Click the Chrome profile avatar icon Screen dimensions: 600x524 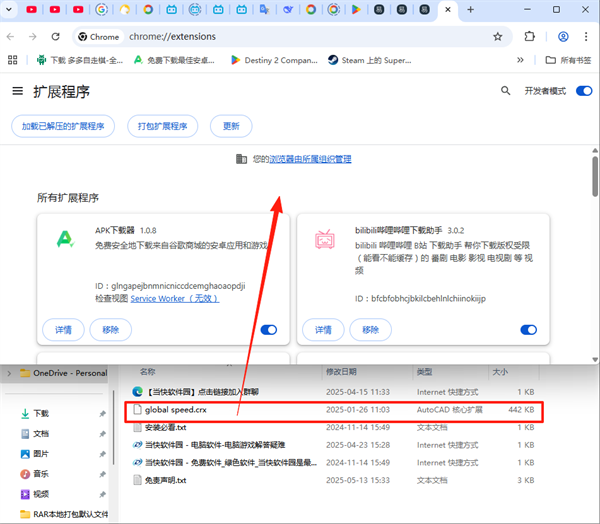(563, 37)
